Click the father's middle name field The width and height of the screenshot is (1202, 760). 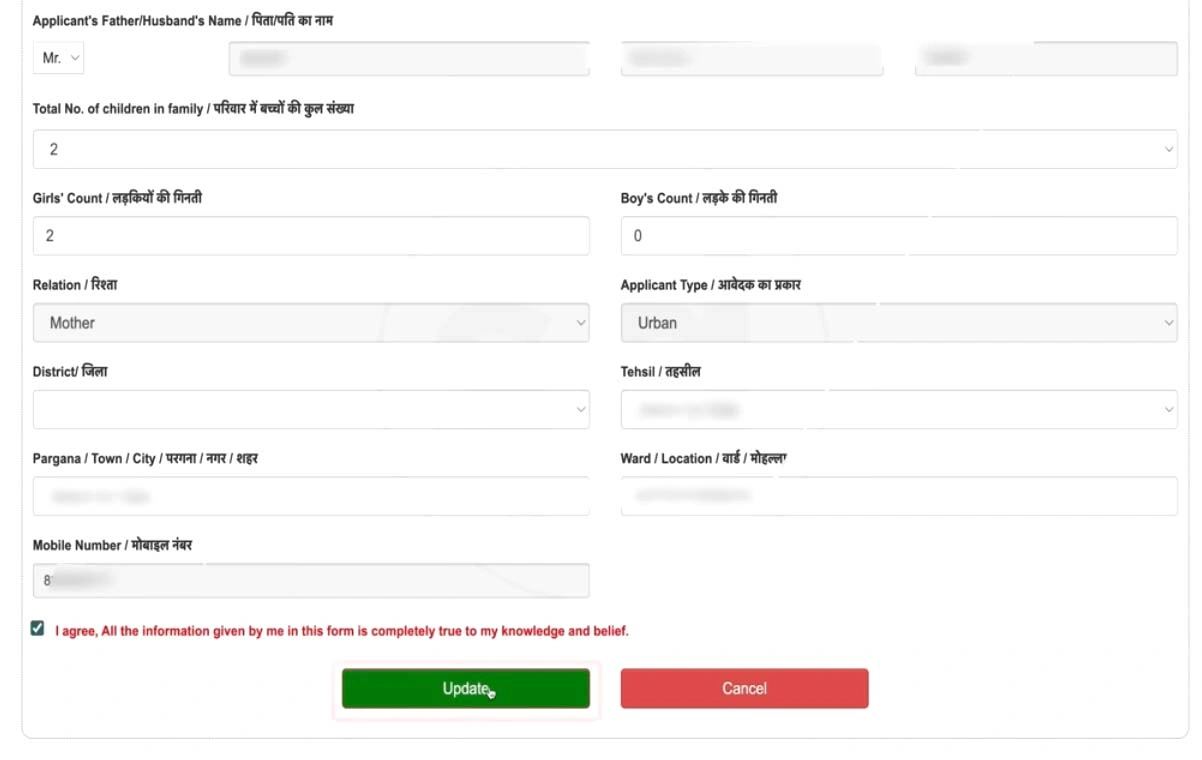751,59
